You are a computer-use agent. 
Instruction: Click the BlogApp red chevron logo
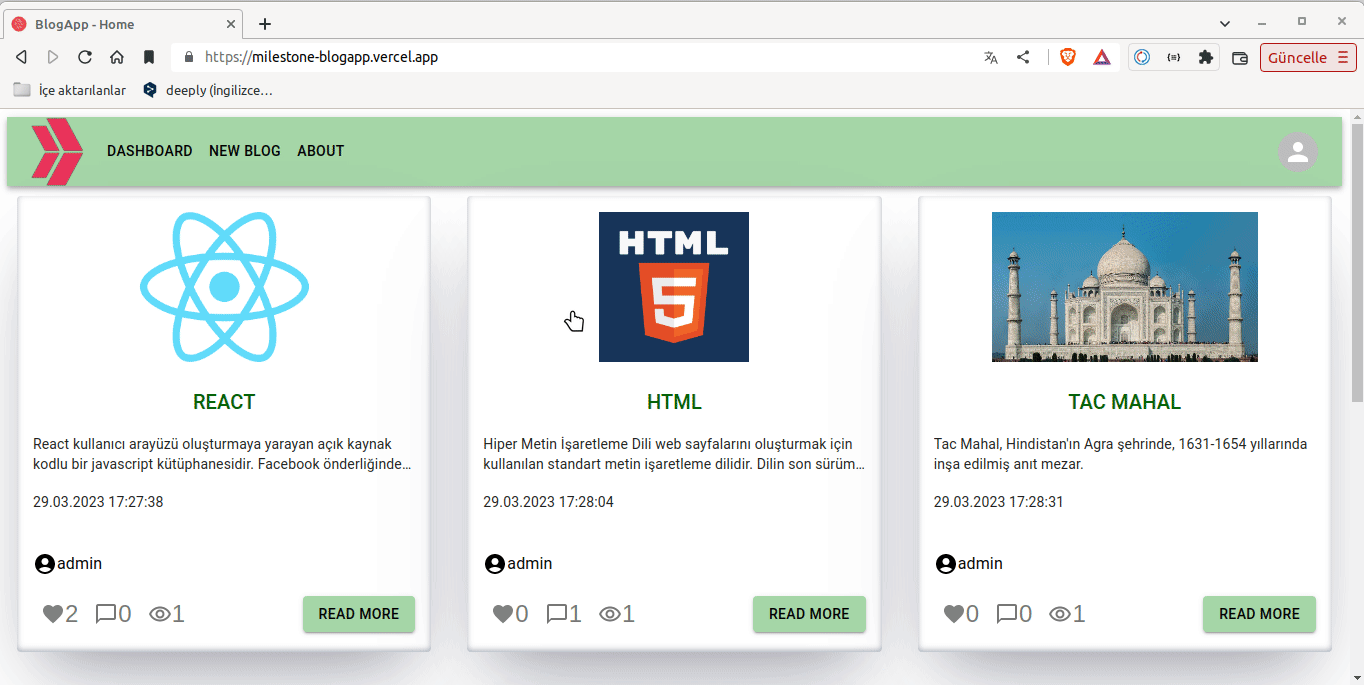pyautogui.click(x=57, y=152)
